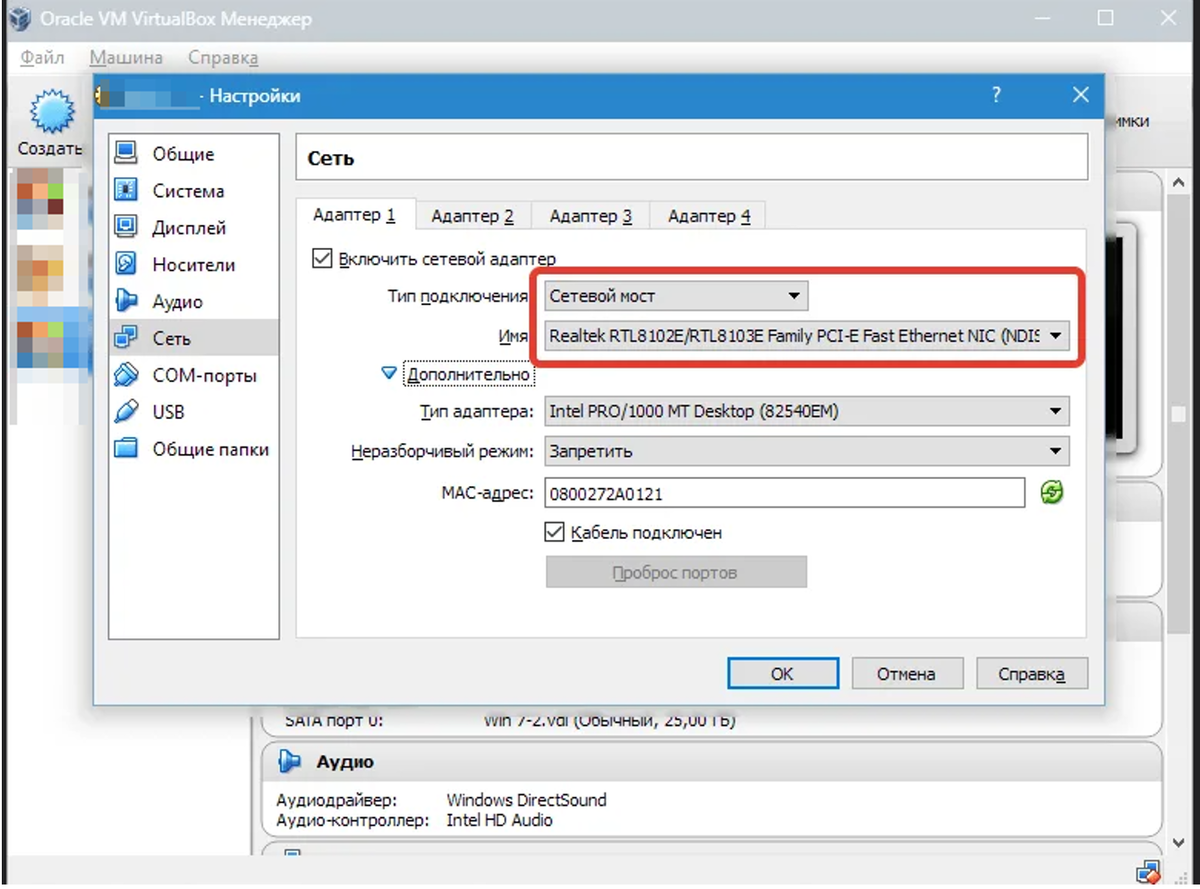Open the Машина menu
Viewport: 1200px width, 889px height.
[126, 58]
